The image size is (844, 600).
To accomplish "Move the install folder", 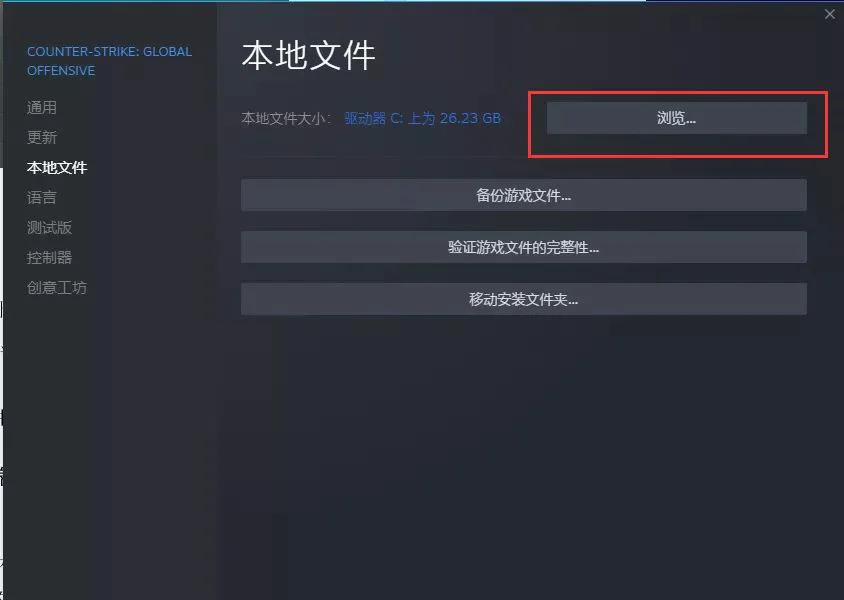I will point(524,299).
